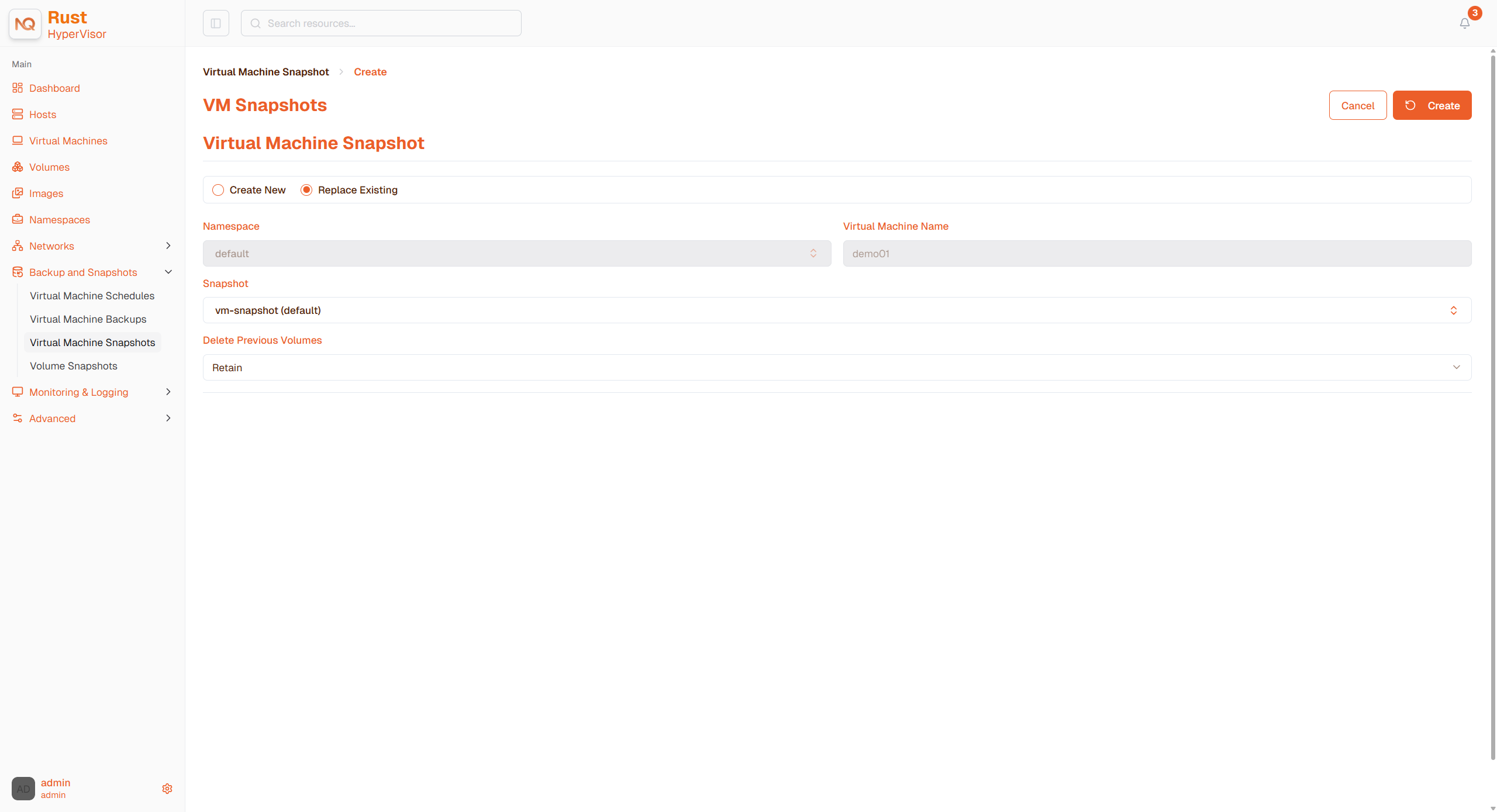Expand Monitoring & Logging chevron
This screenshot has width=1497, height=812.
click(168, 392)
